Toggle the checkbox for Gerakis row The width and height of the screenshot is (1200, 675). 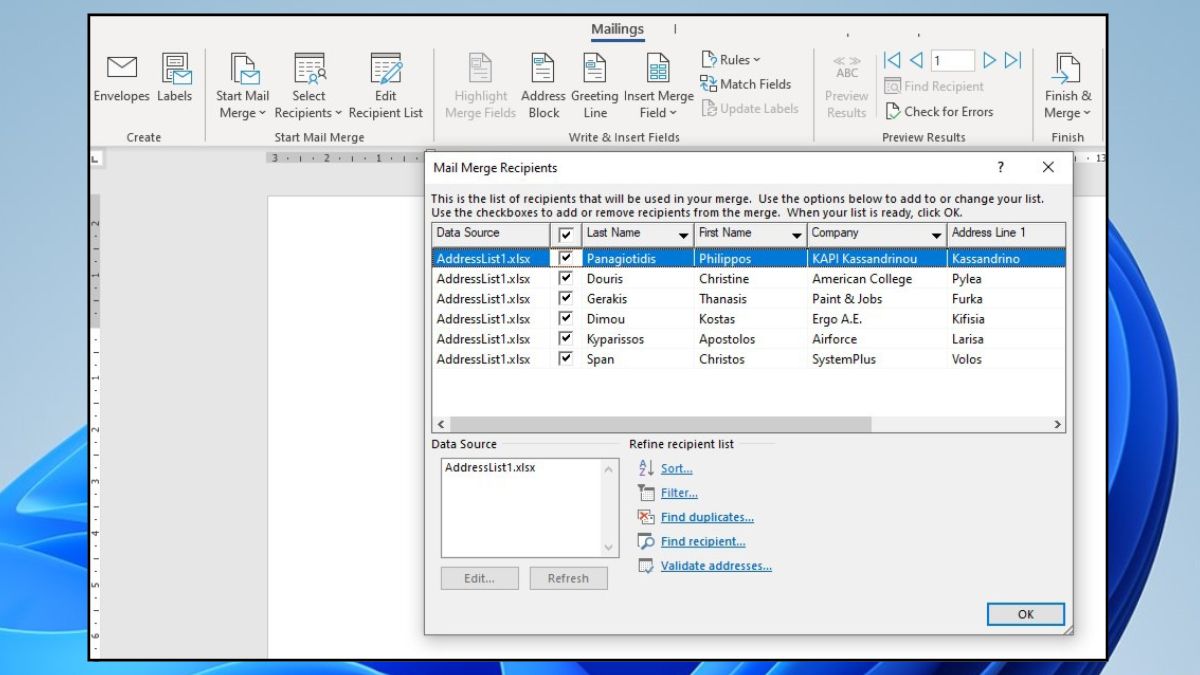tap(566, 299)
